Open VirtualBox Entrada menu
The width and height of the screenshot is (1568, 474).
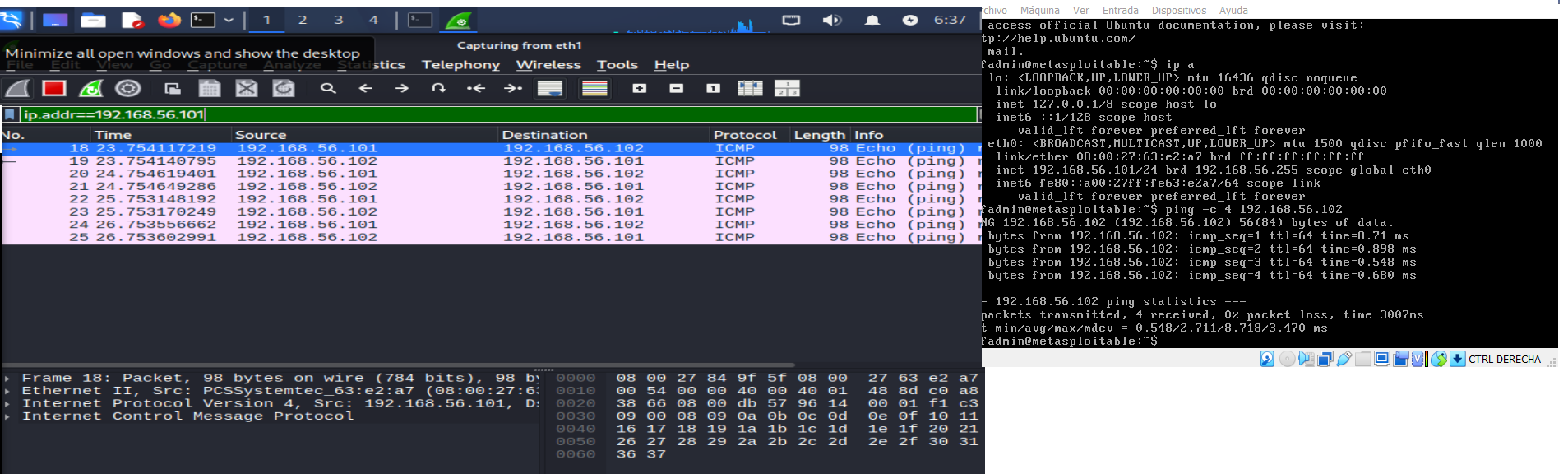[x=1120, y=10]
